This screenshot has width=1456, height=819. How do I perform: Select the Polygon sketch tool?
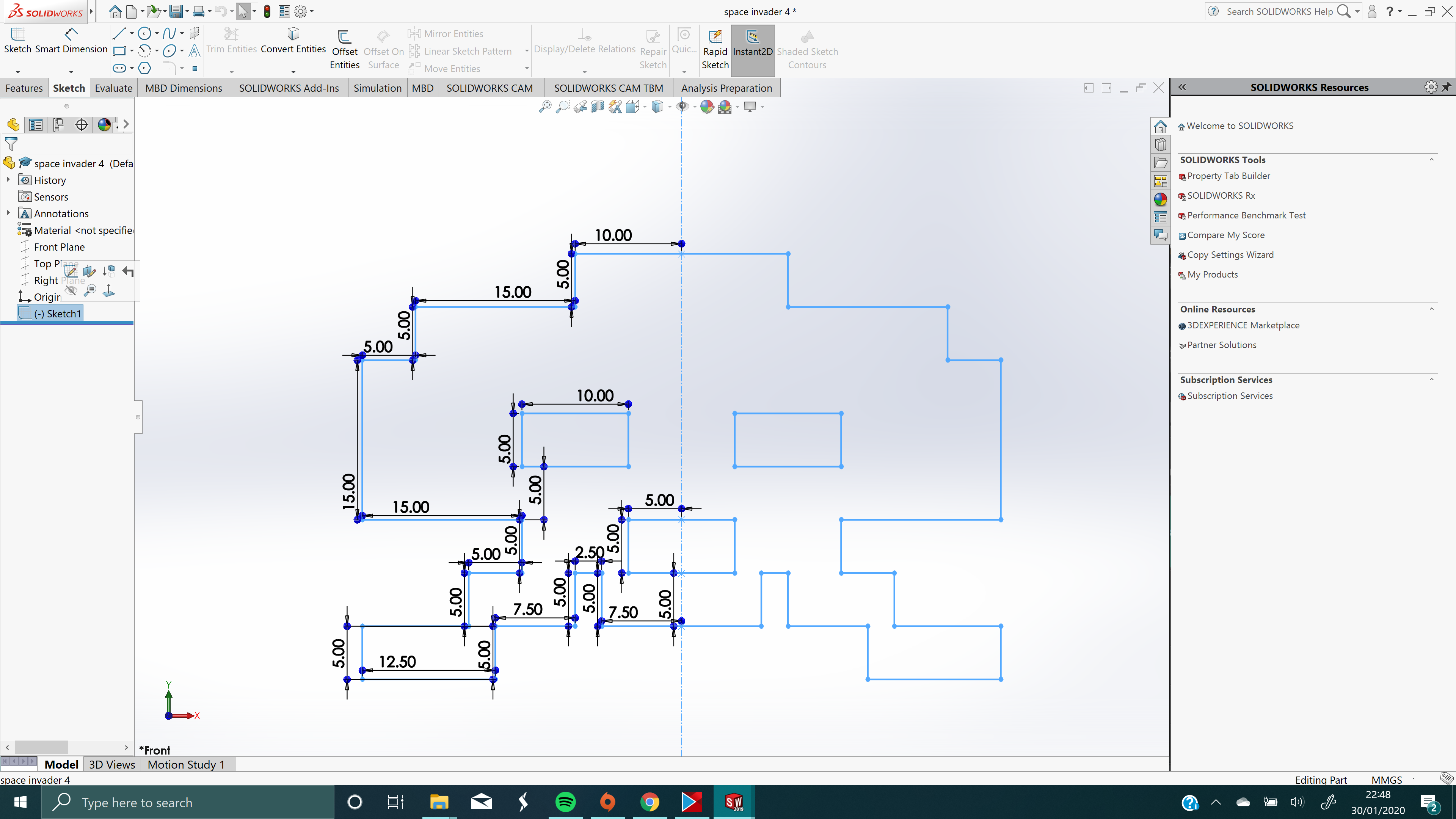click(x=145, y=68)
